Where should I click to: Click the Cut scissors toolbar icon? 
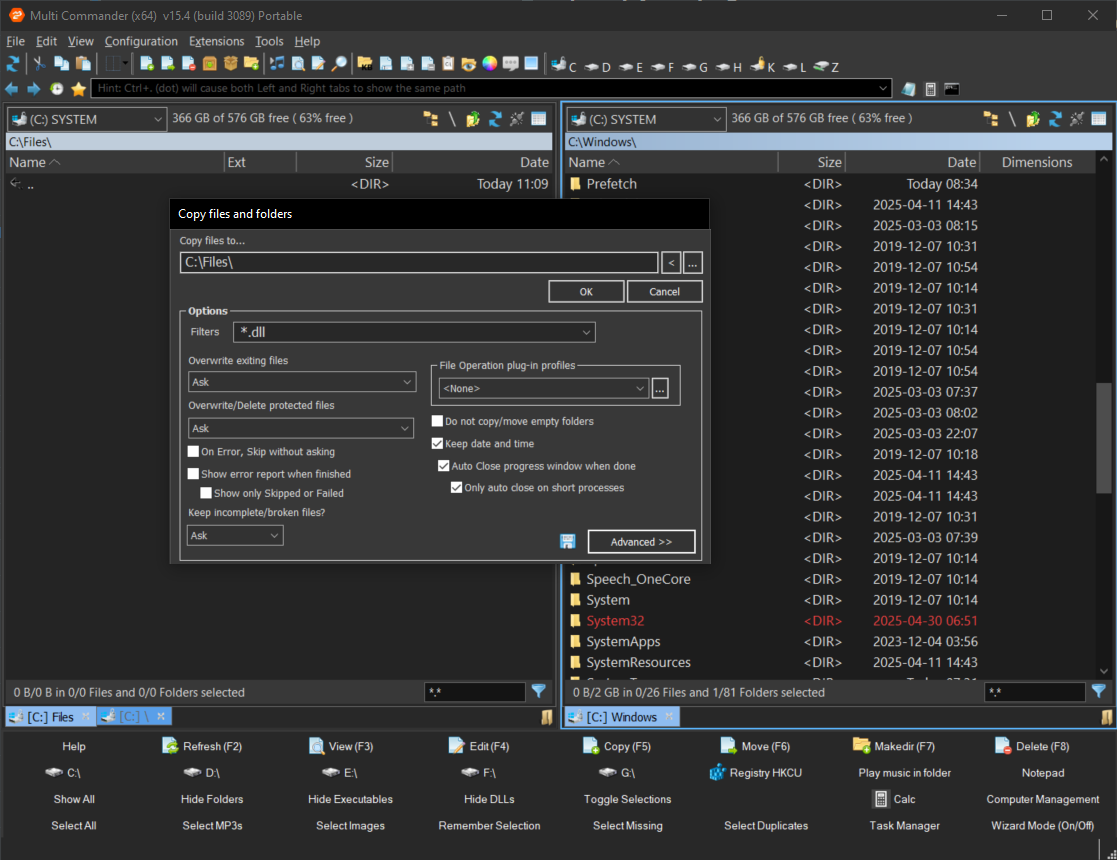(39, 64)
